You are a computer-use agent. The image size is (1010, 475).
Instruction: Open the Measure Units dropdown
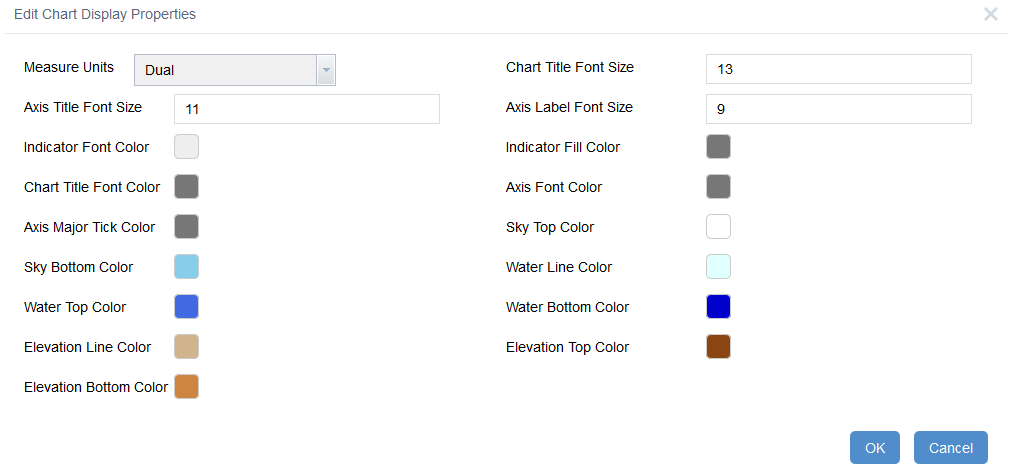[225, 70]
